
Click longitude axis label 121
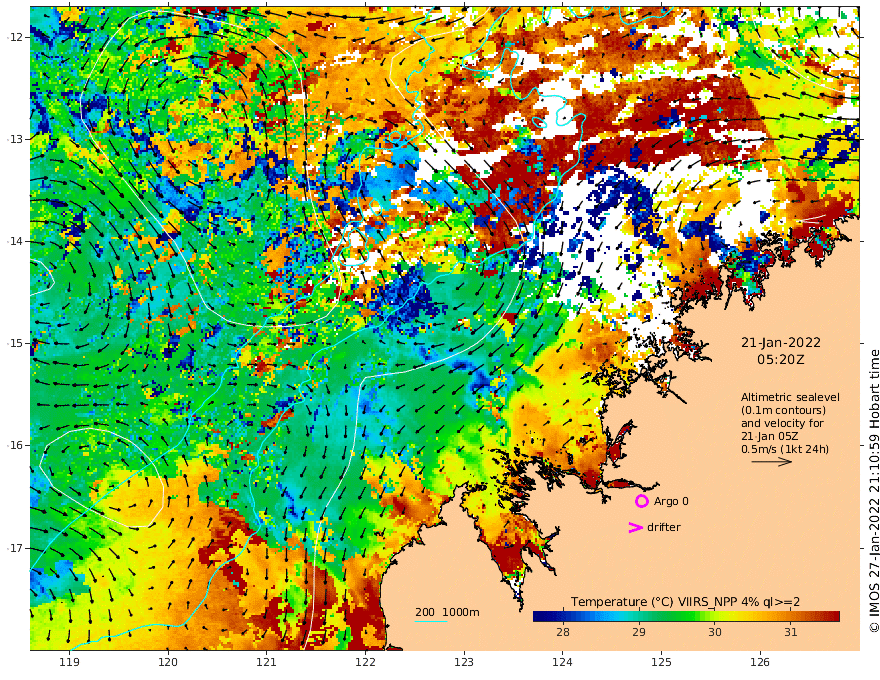(267, 662)
